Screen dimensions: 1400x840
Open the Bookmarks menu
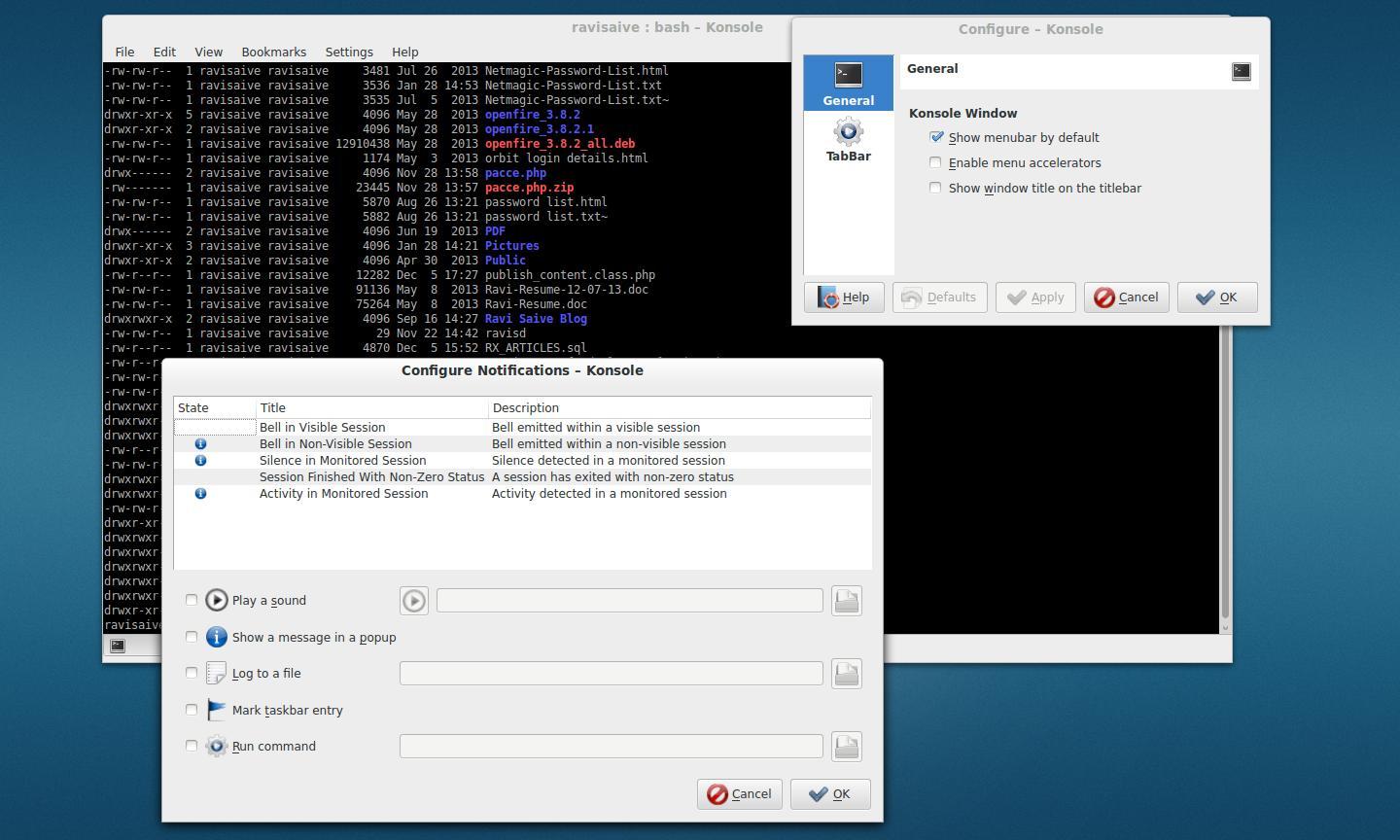point(273,52)
